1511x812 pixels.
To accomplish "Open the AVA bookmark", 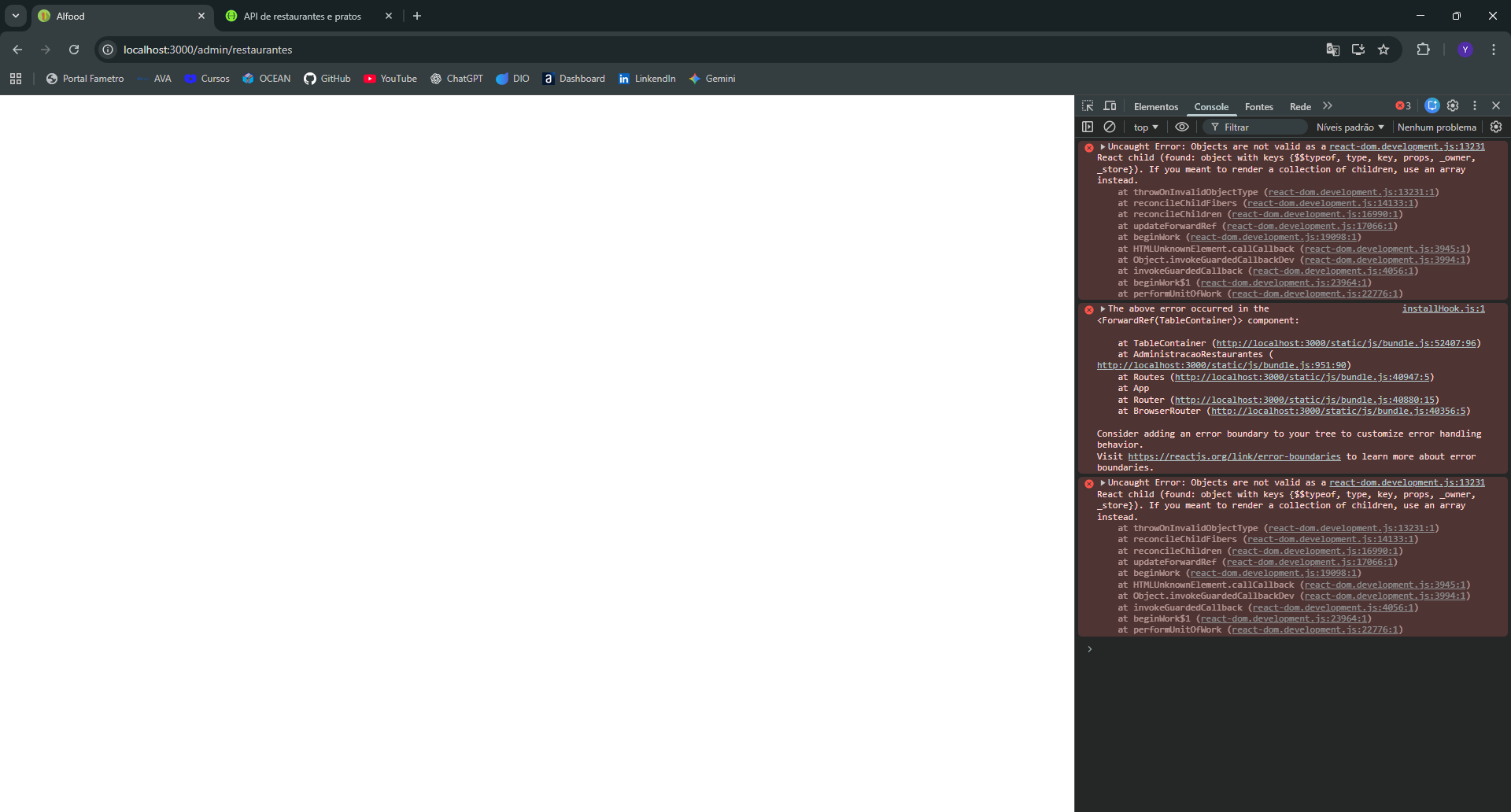I will coord(153,79).
